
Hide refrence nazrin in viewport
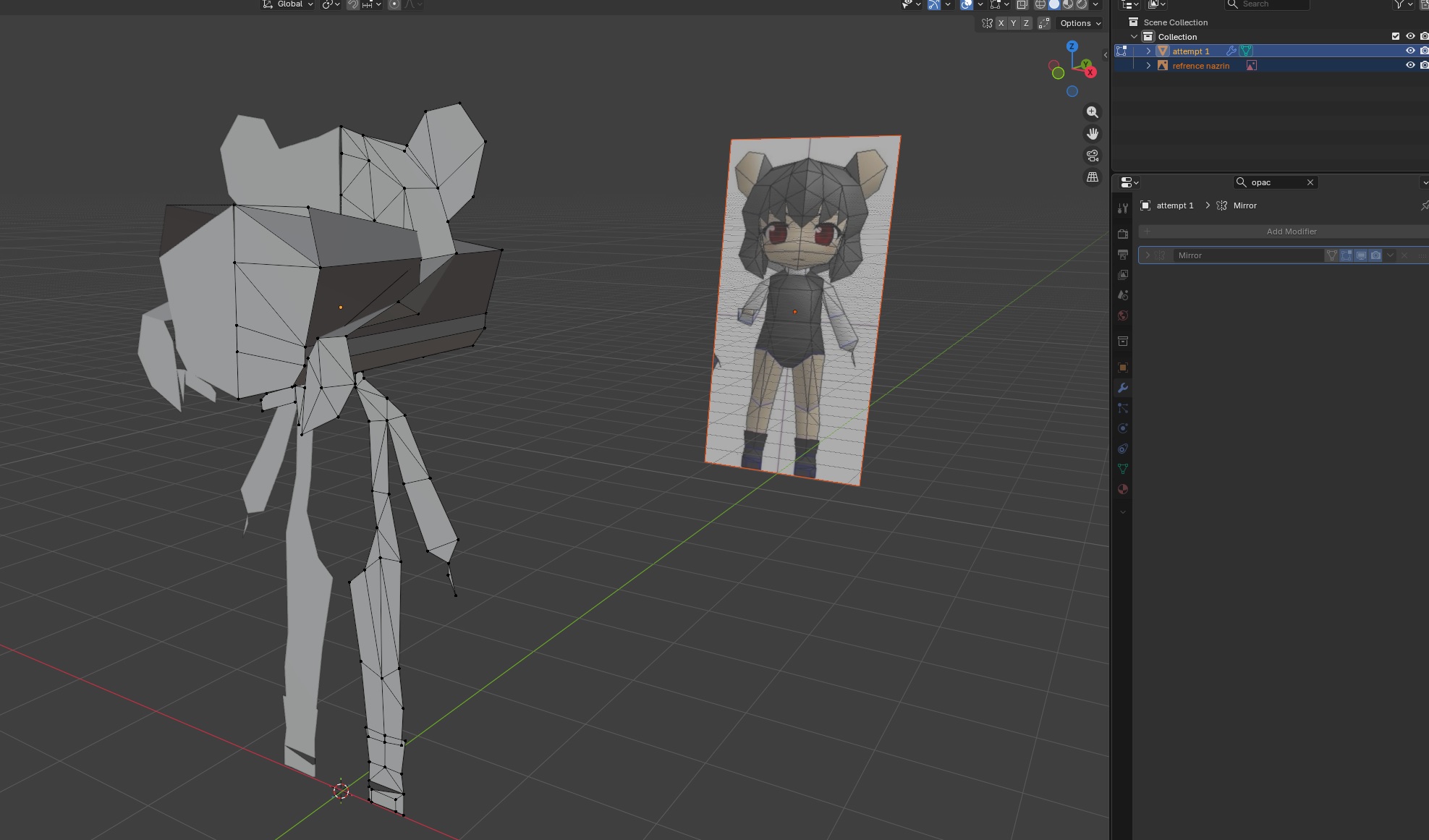click(x=1409, y=65)
